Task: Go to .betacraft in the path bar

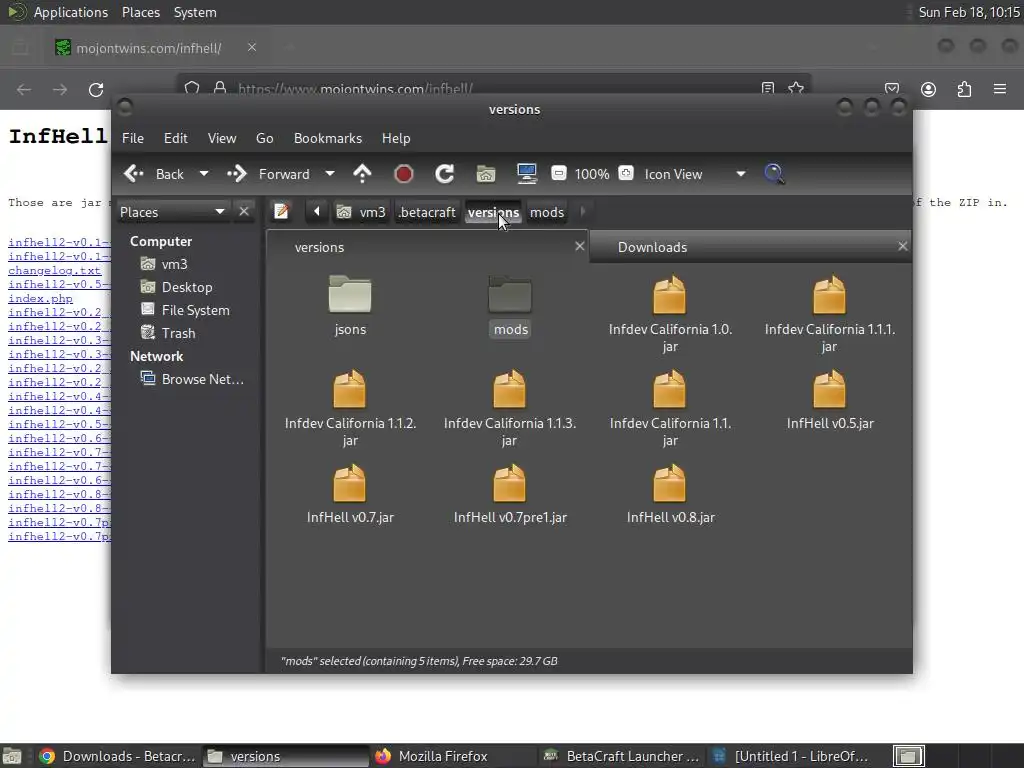Action: coord(426,212)
